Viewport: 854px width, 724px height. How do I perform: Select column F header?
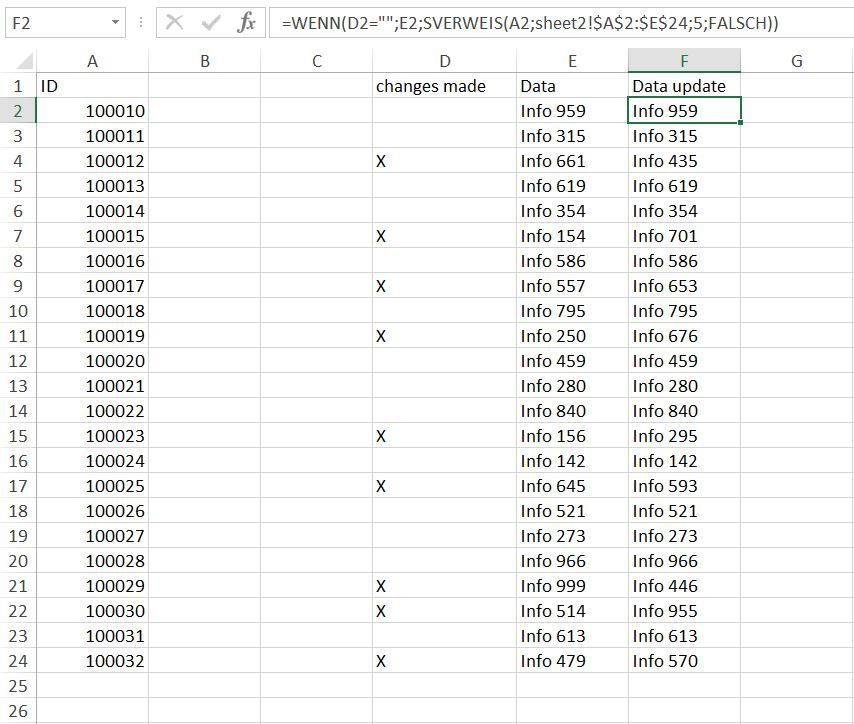[683, 61]
